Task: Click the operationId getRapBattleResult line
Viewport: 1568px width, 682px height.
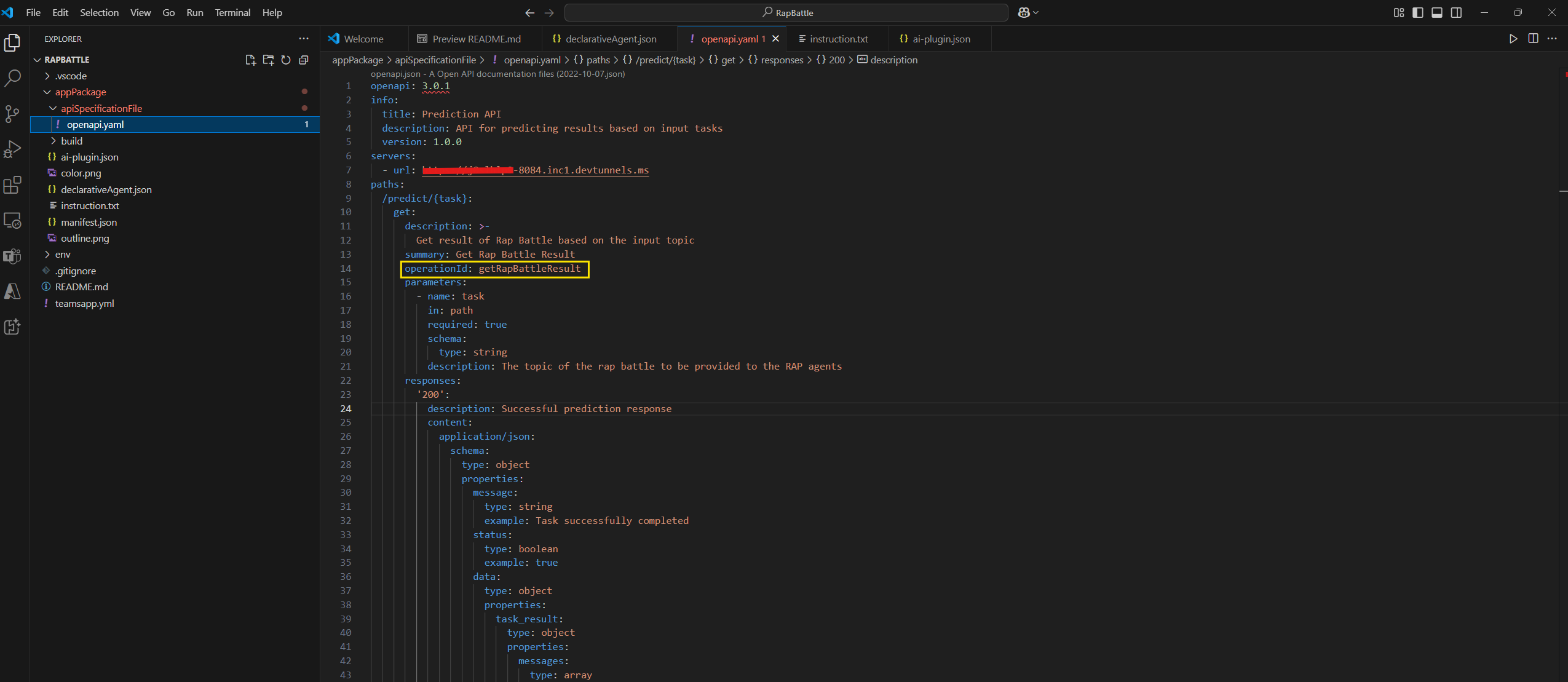Action: tap(493, 269)
